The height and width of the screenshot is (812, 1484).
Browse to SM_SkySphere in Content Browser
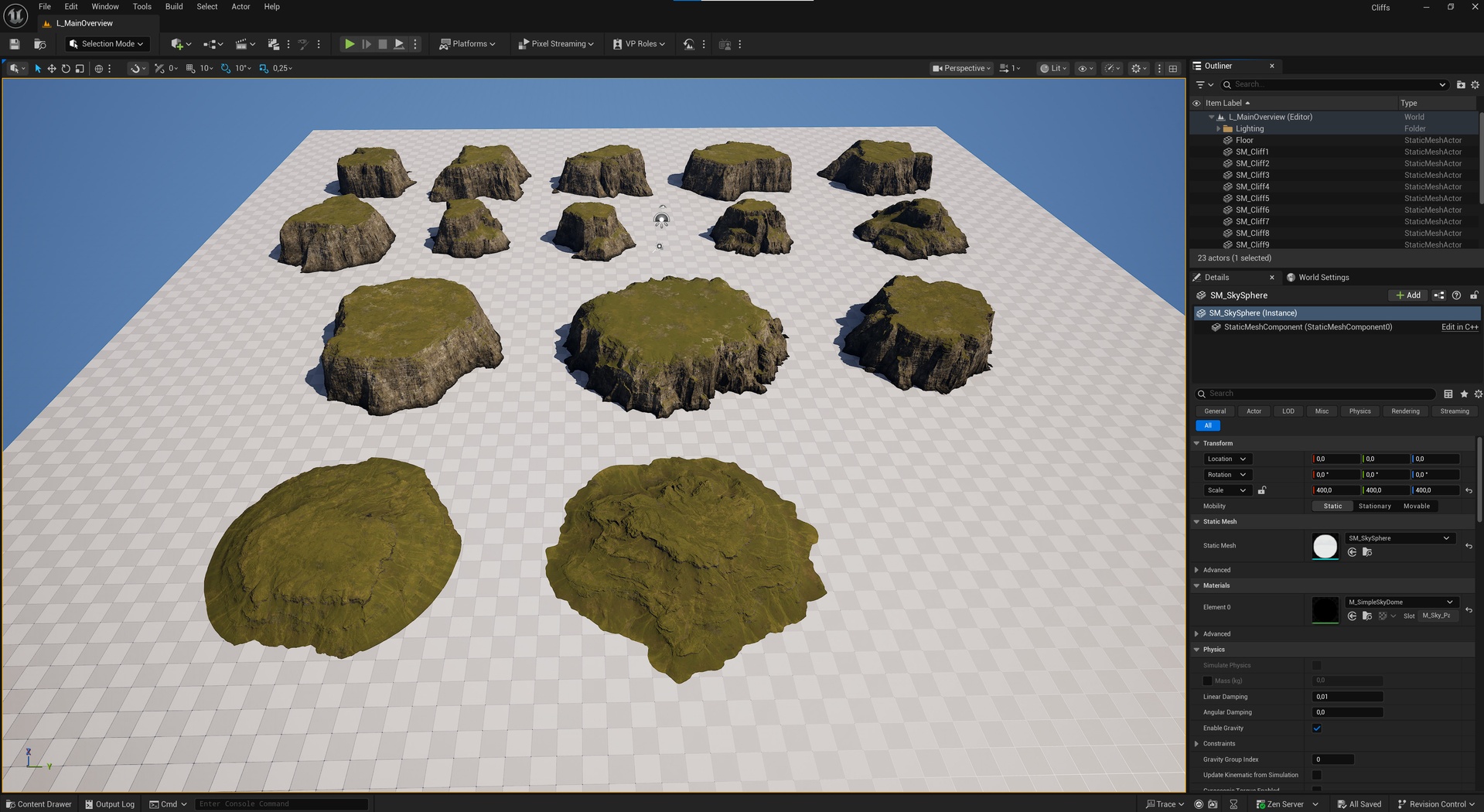(x=1367, y=552)
